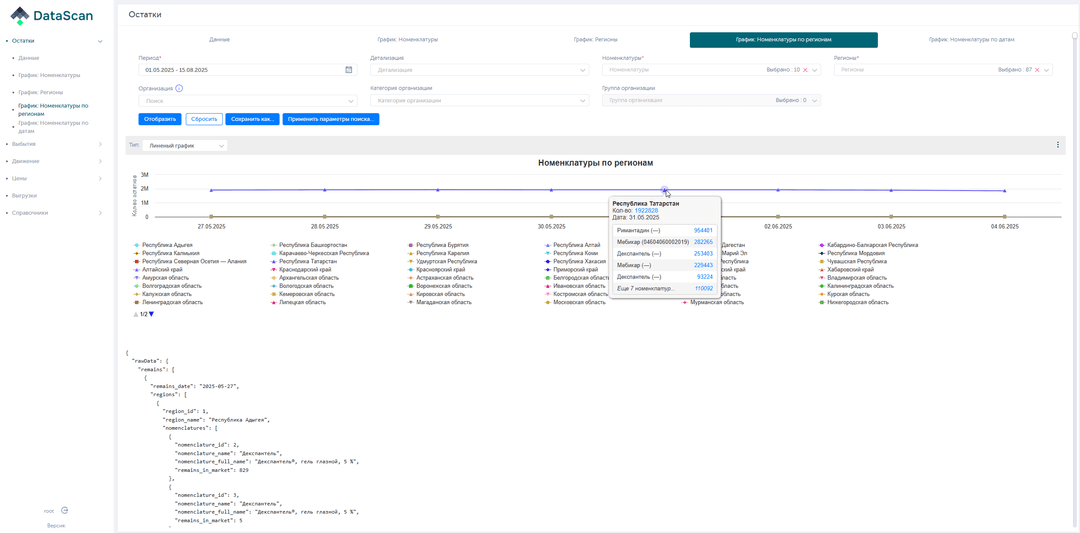Click tooltip value 282265 for Мебикар
1080x533 pixels.
703,242
